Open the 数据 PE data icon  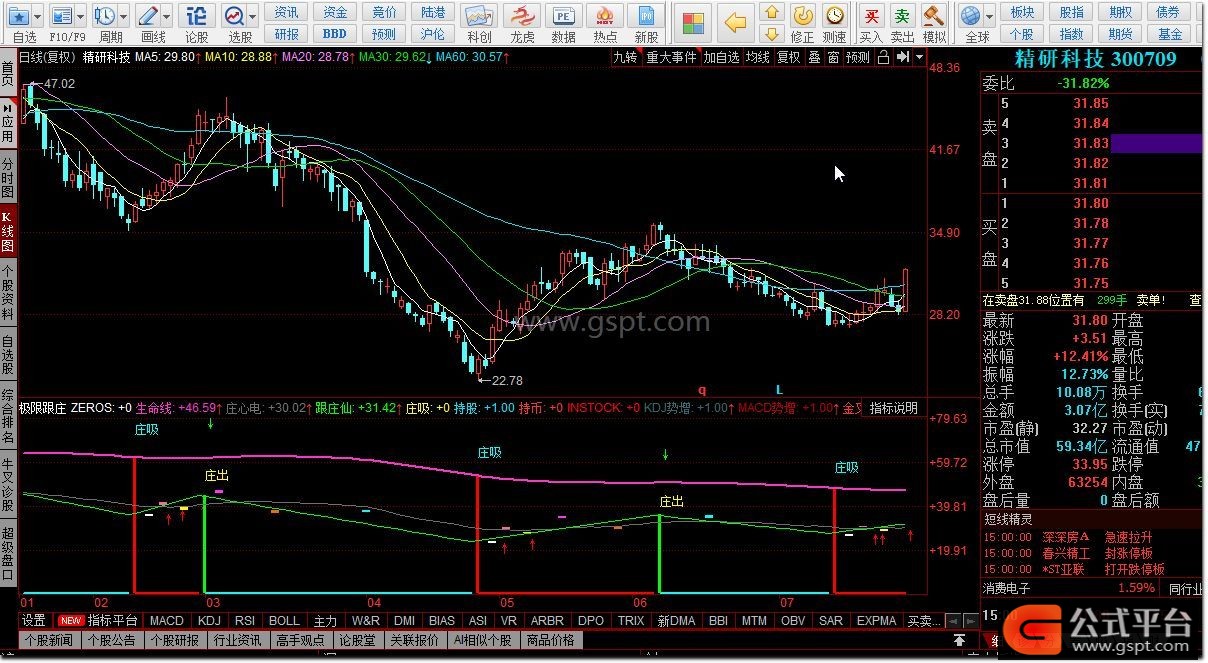tap(564, 17)
